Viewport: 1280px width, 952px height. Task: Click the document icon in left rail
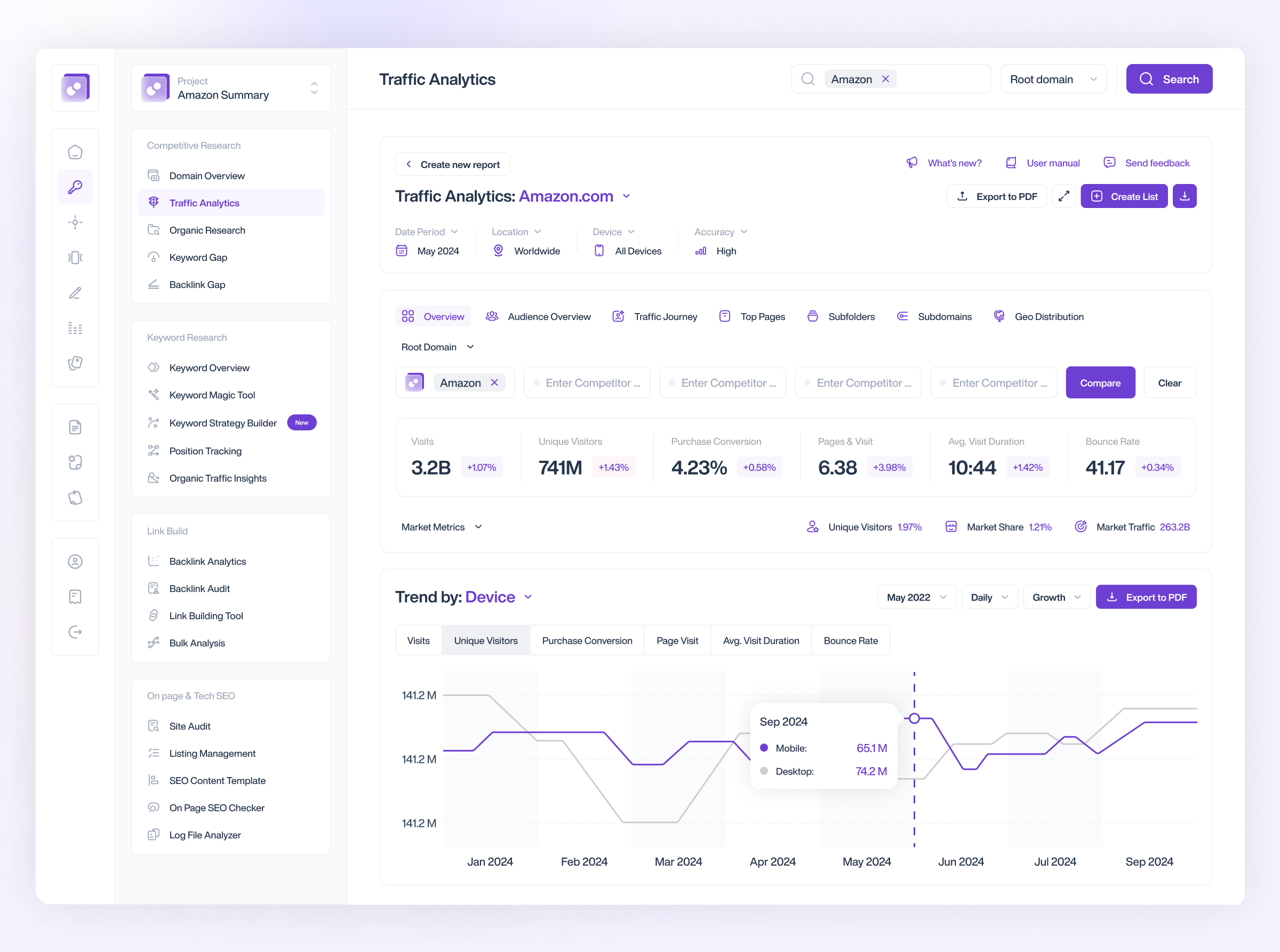(x=75, y=427)
